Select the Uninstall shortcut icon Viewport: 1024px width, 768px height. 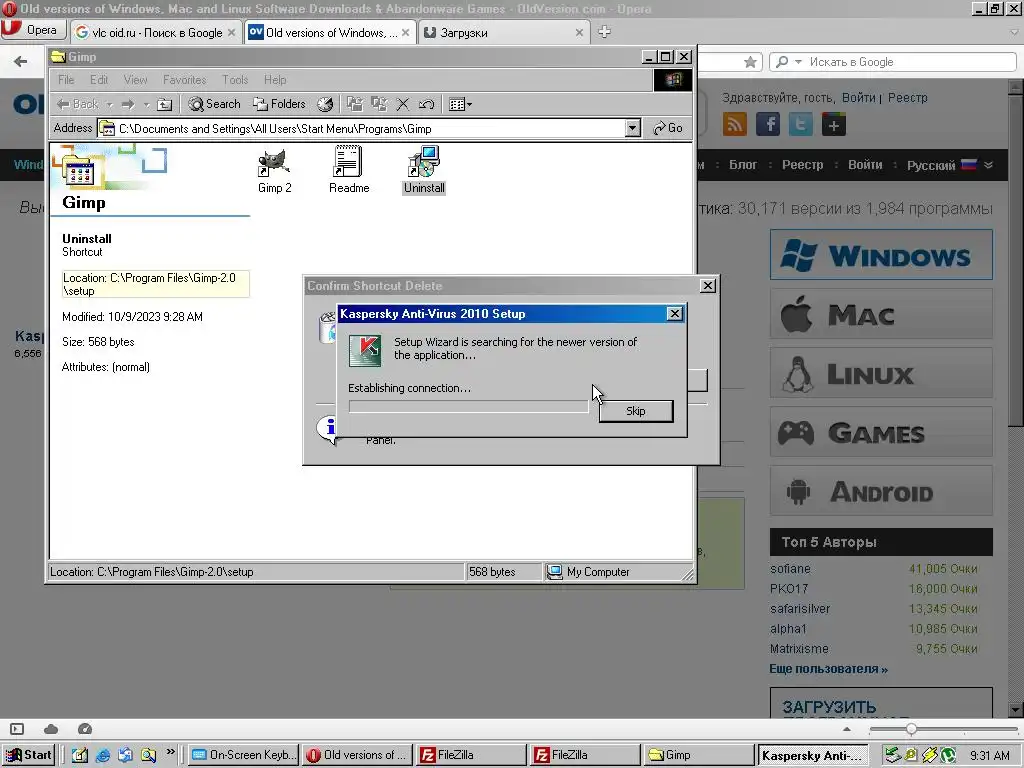click(424, 171)
